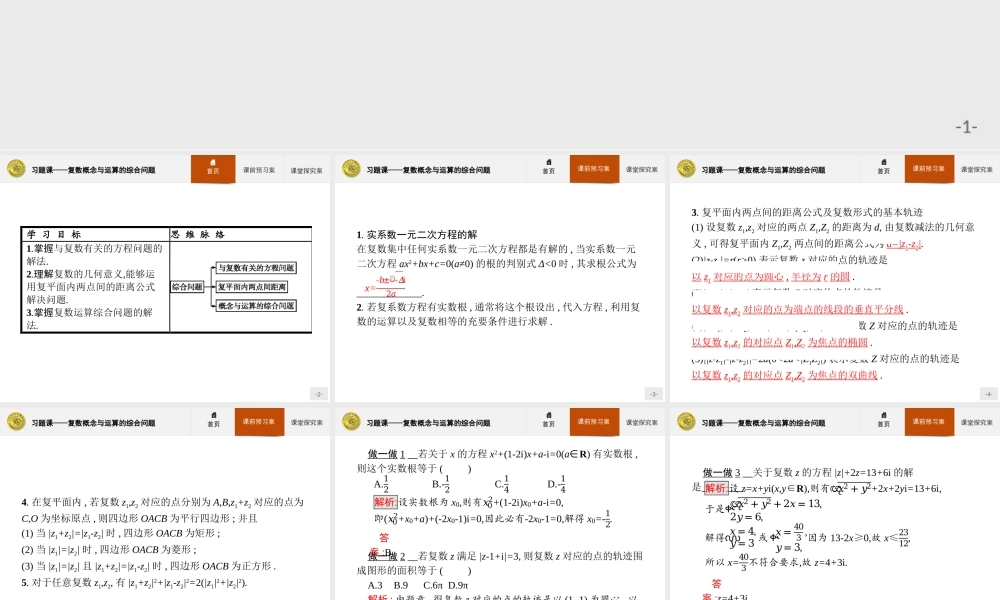Click the 综合问题 box in the mind map
The height and width of the screenshot is (600, 1000).
(x=187, y=286)
